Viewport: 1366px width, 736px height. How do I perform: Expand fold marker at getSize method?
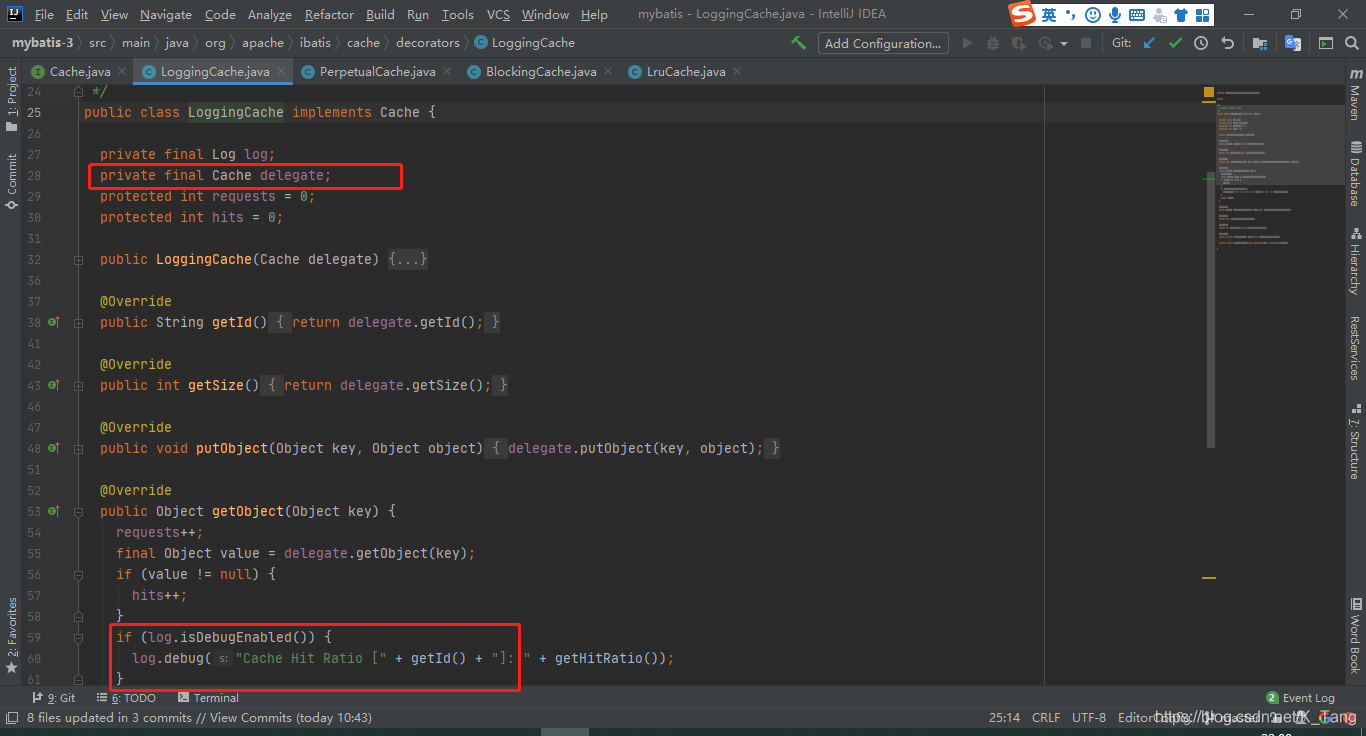point(78,385)
